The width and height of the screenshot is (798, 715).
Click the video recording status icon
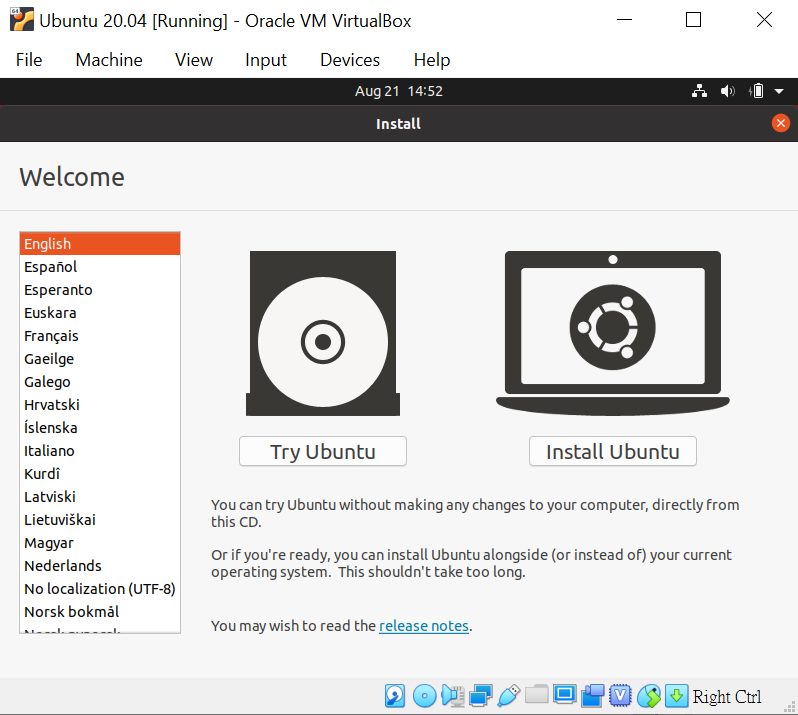coord(592,696)
